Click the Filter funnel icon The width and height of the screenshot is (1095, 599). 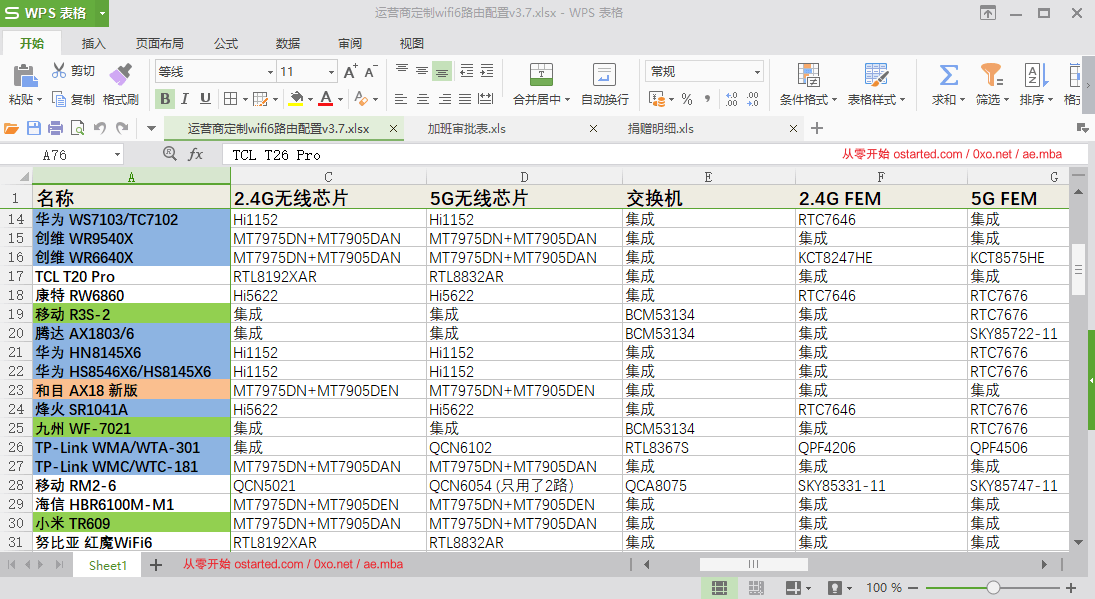pyautogui.click(x=992, y=75)
